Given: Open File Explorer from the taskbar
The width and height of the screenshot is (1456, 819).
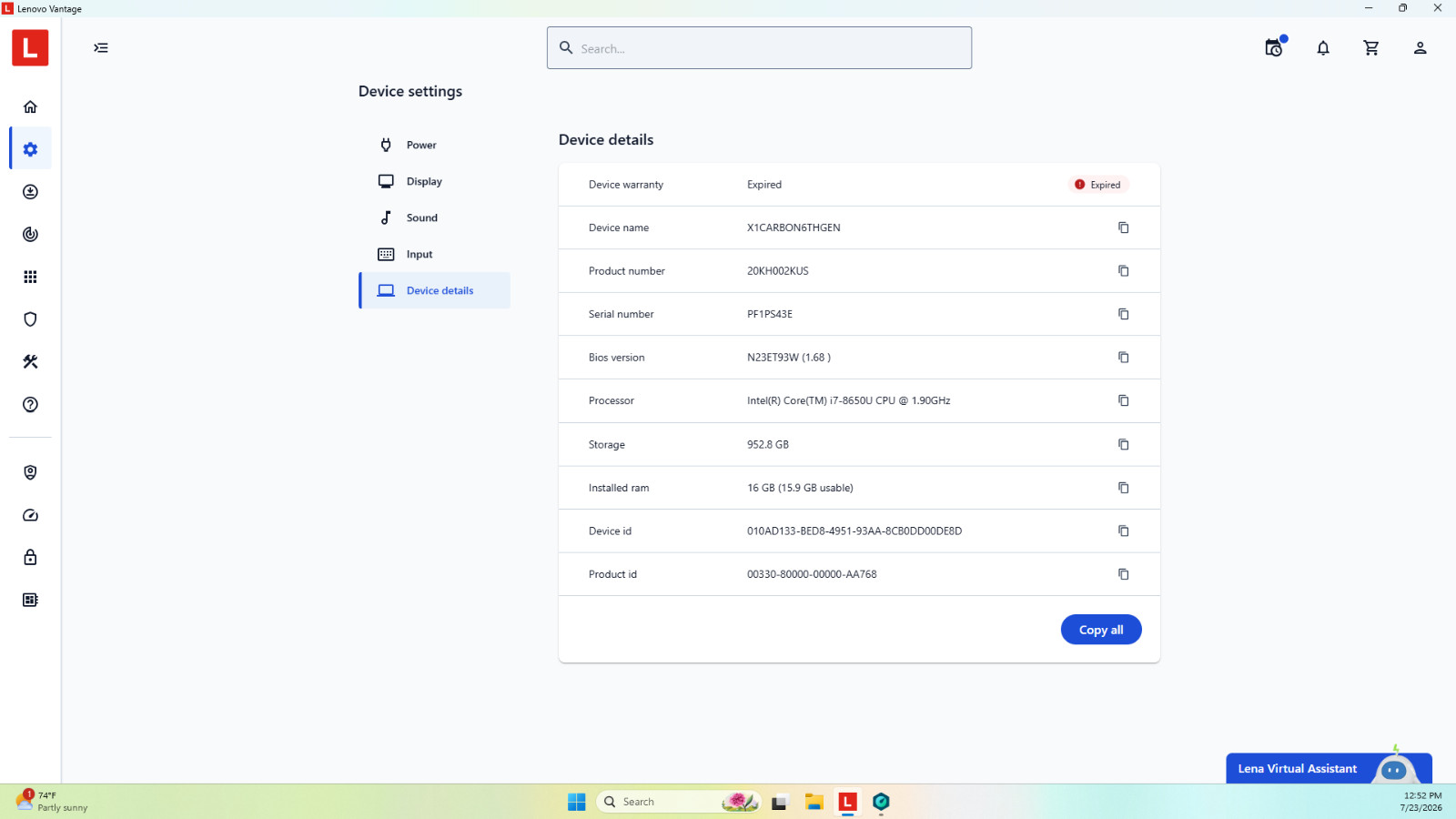Looking at the screenshot, I should click(814, 802).
